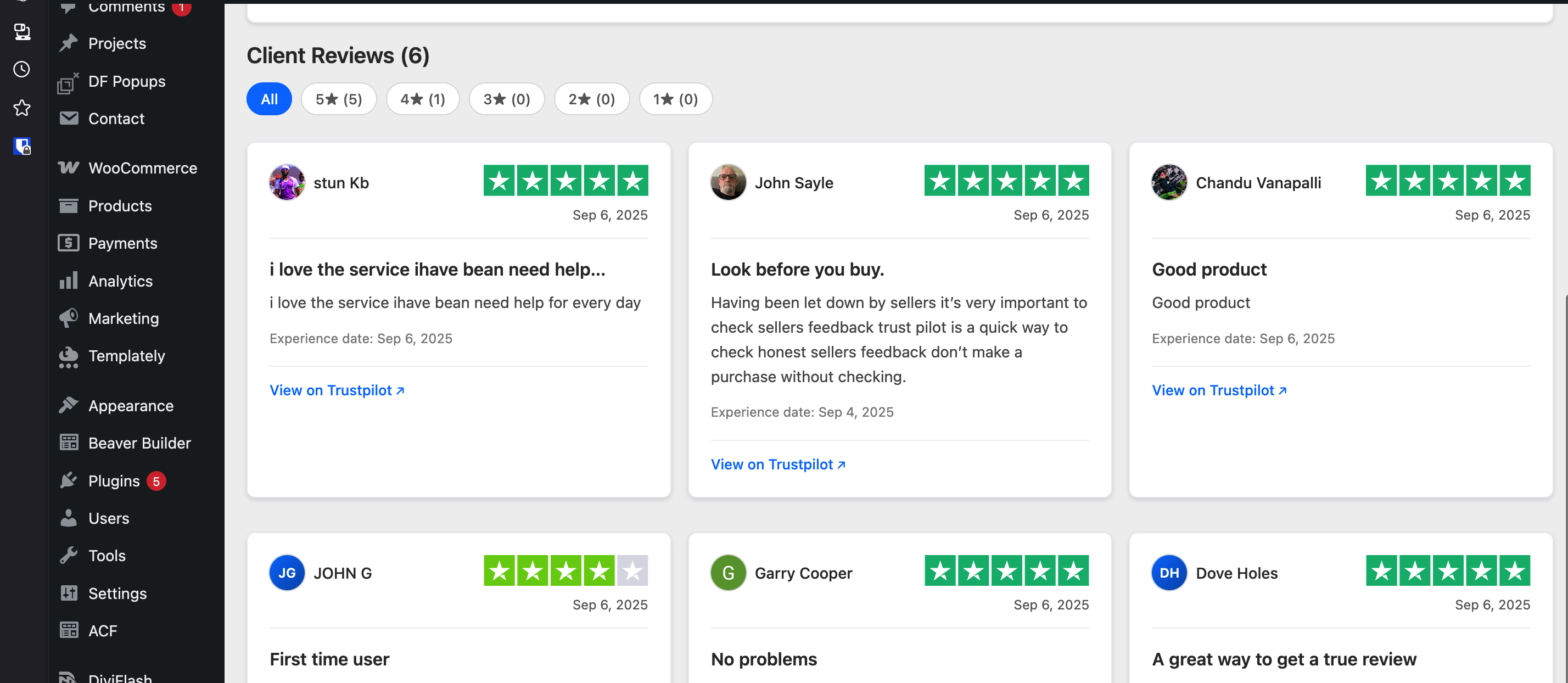The image size is (1568, 683).
Task: Open the Beaver Builder menu item
Action: pyautogui.click(x=139, y=443)
